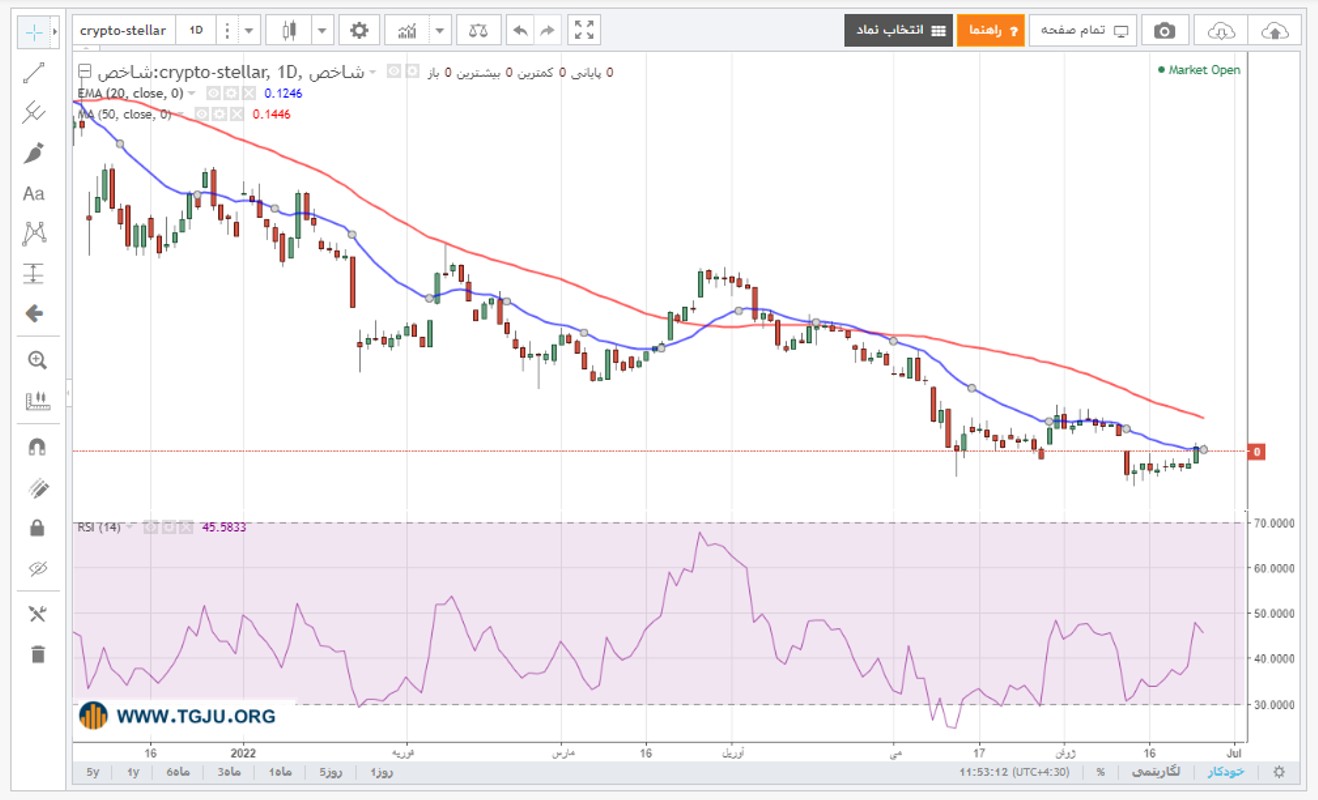
Task: Redo the last undone chart action
Action: tap(547, 30)
